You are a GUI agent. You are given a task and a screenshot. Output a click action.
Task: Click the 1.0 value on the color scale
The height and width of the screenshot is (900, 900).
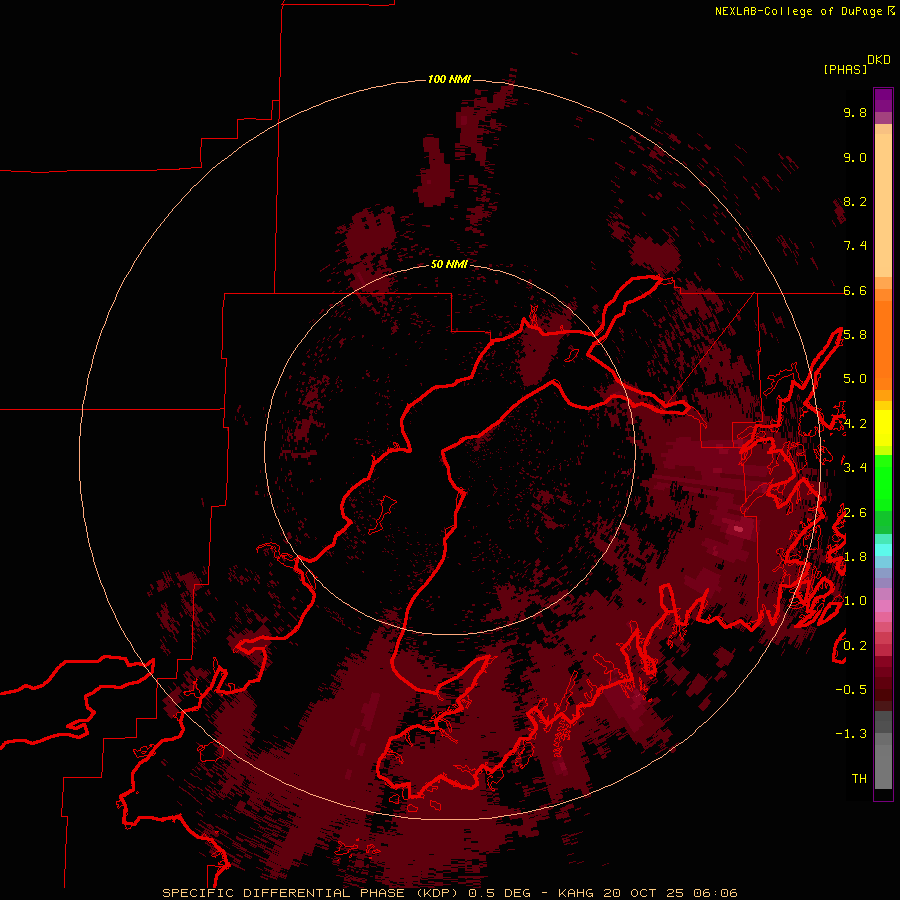click(x=855, y=601)
